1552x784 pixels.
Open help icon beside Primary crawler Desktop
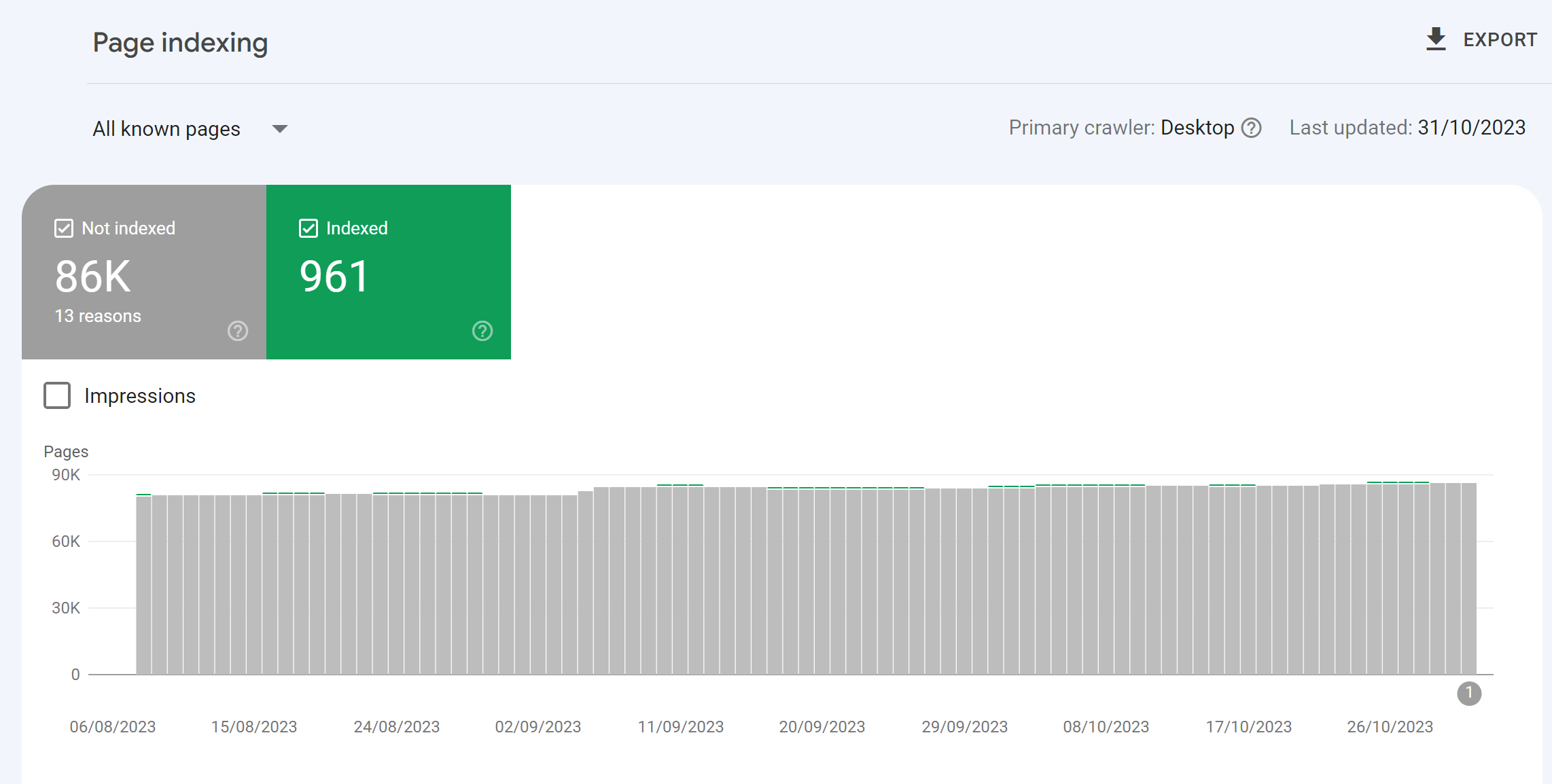tap(1251, 128)
